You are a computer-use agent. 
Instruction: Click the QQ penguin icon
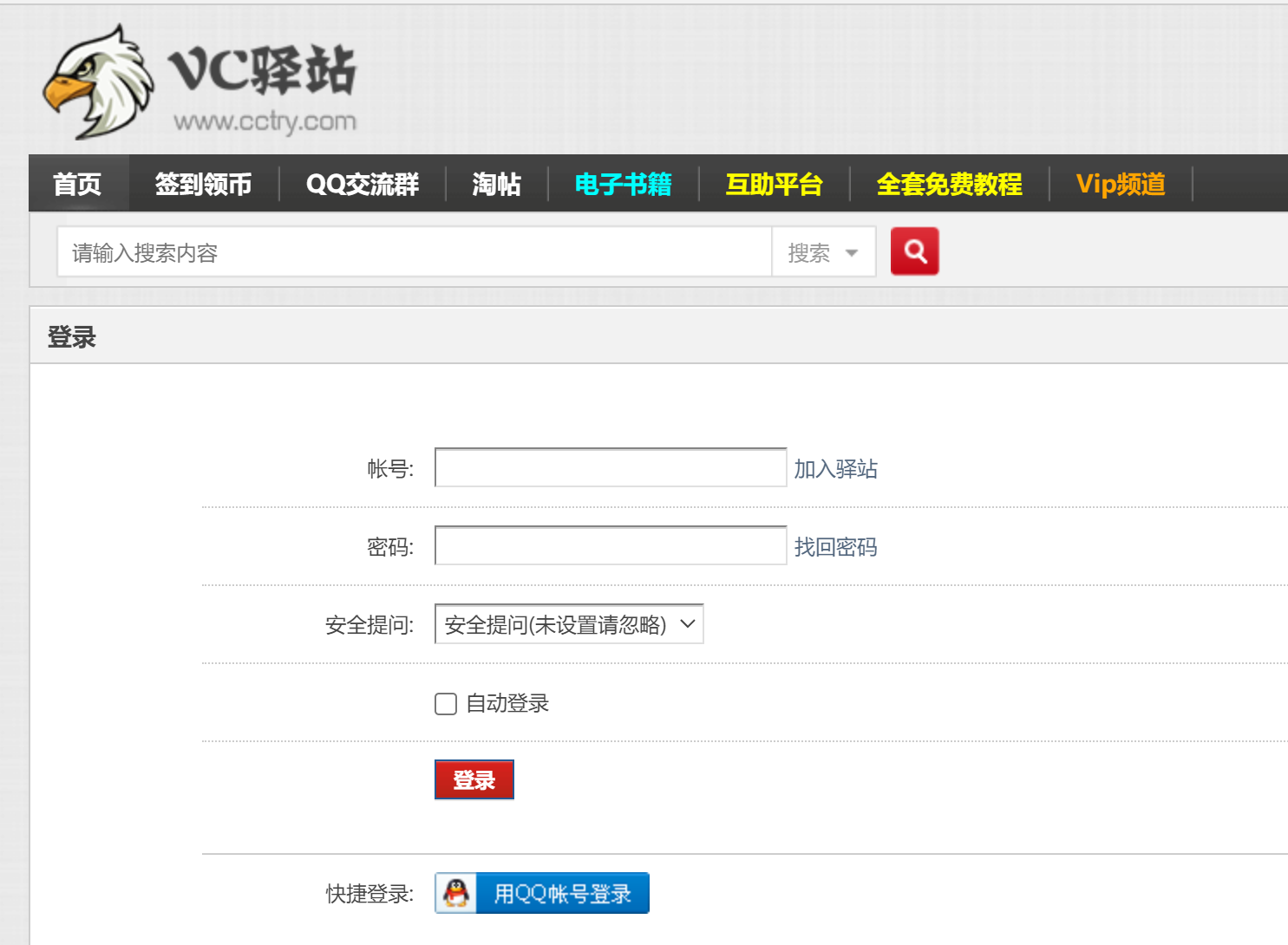point(456,893)
